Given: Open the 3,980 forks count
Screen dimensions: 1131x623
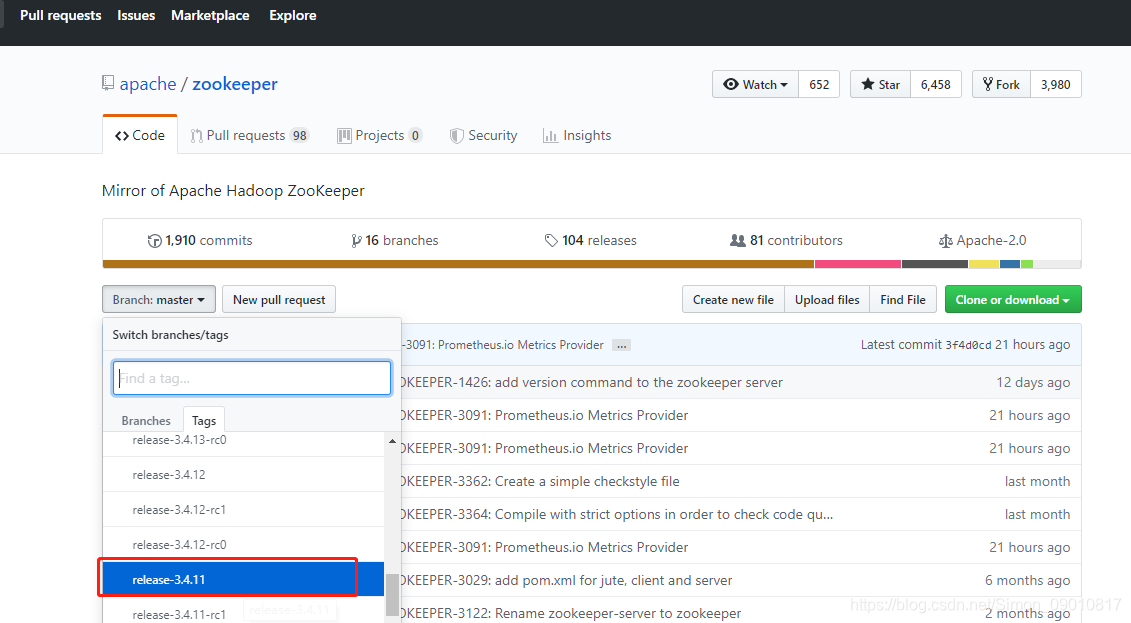Looking at the screenshot, I should click(x=1055, y=84).
